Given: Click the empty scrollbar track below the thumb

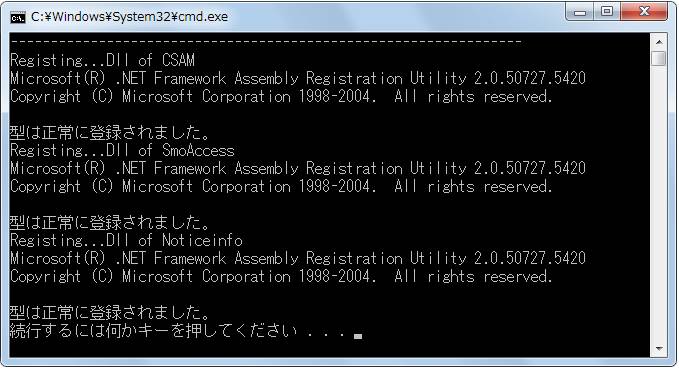Looking at the screenshot, I should pyautogui.click(x=659, y=204).
